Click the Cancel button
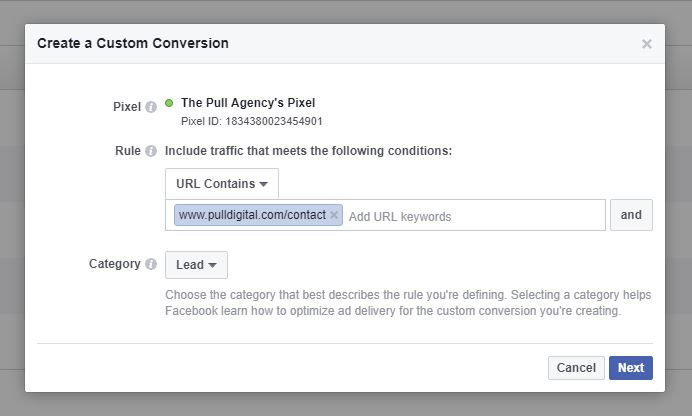The height and width of the screenshot is (416, 692). (576, 368)
